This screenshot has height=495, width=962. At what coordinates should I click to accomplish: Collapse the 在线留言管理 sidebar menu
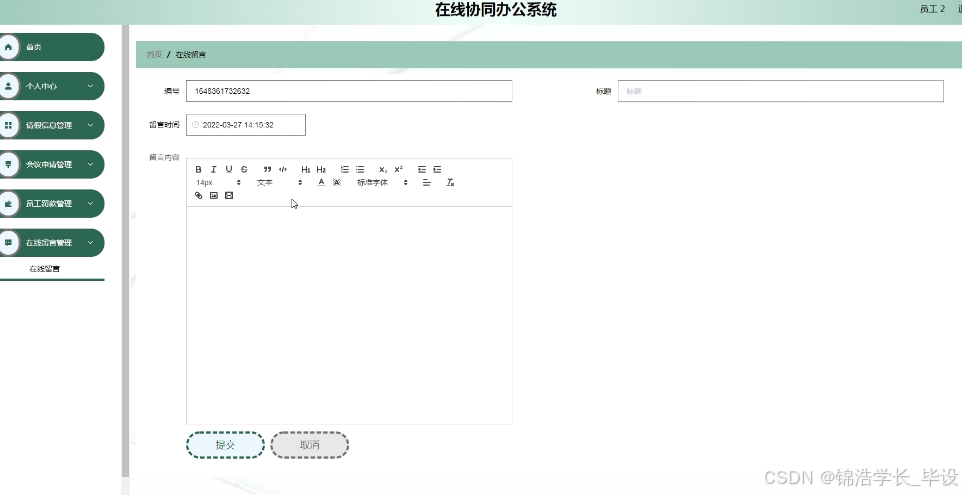[52, 242]
